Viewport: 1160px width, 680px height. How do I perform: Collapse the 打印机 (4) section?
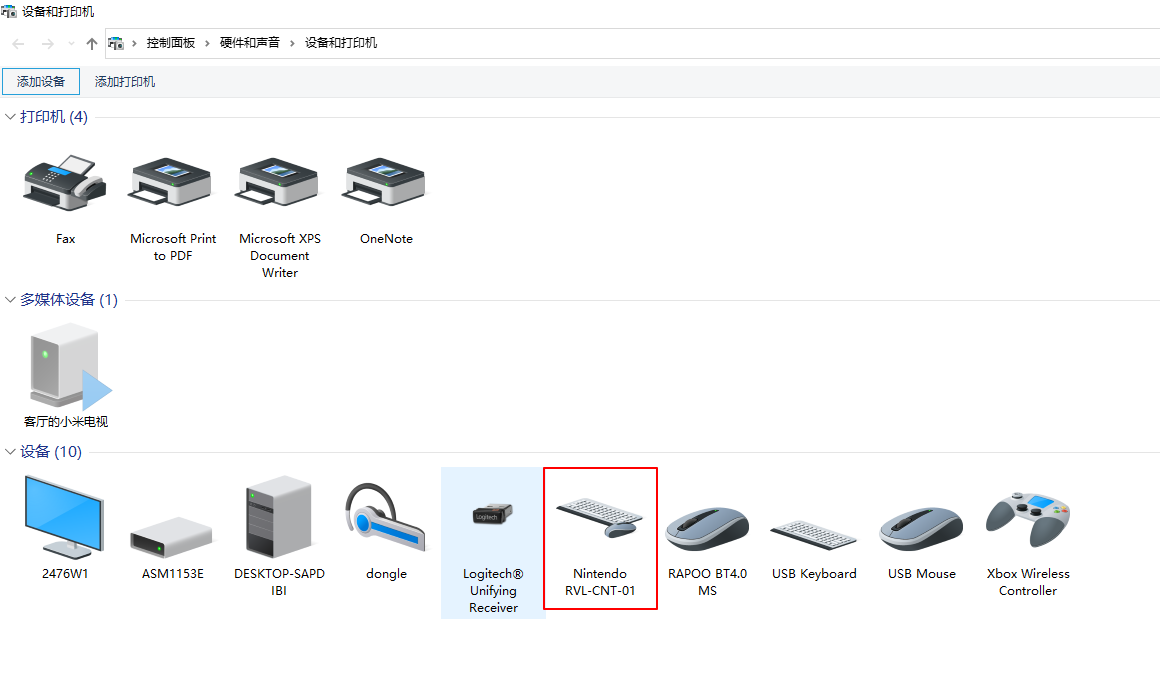pos(10,117)
